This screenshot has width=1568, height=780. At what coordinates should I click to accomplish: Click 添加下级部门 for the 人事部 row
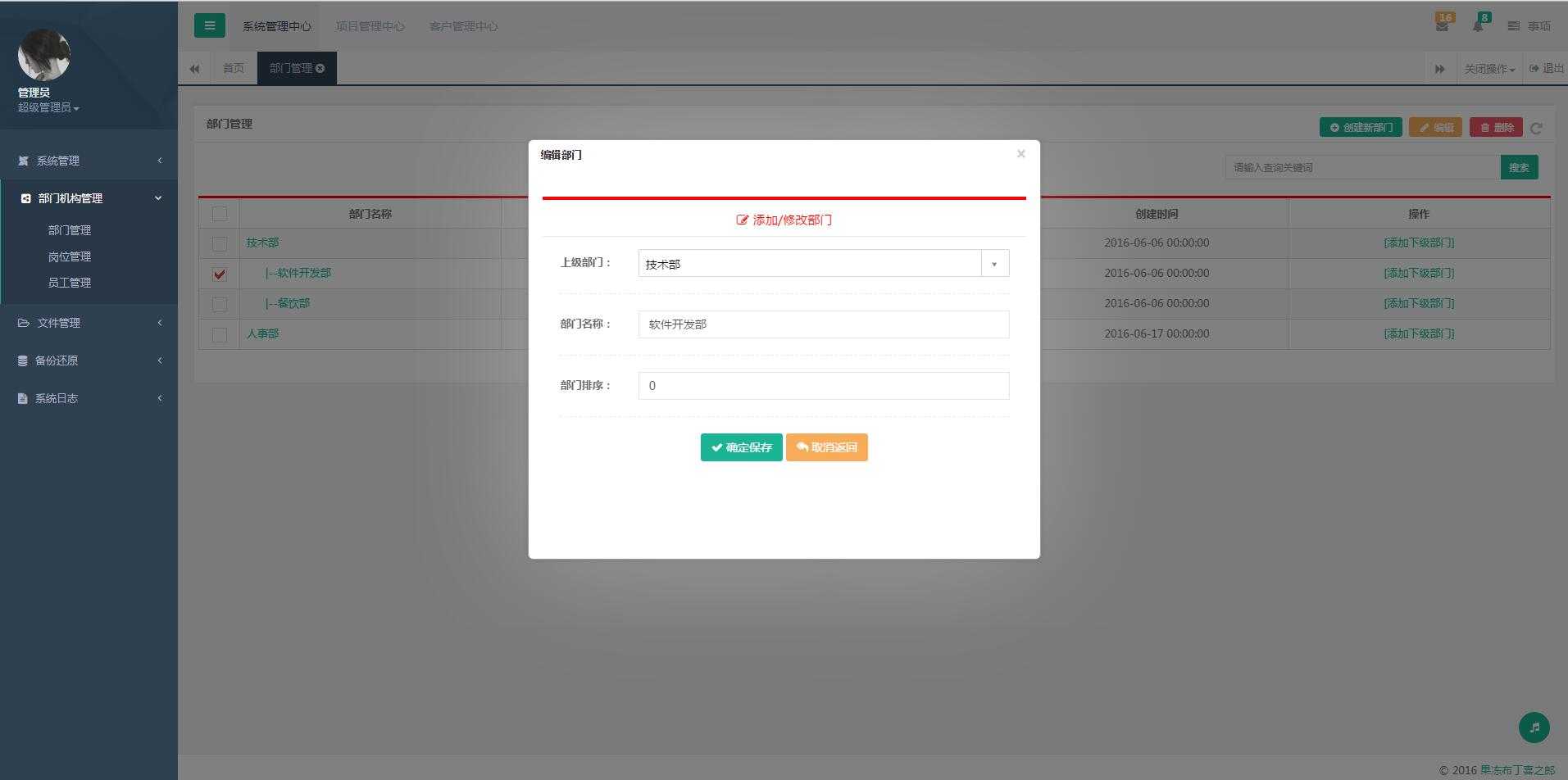pos(1419,333)
